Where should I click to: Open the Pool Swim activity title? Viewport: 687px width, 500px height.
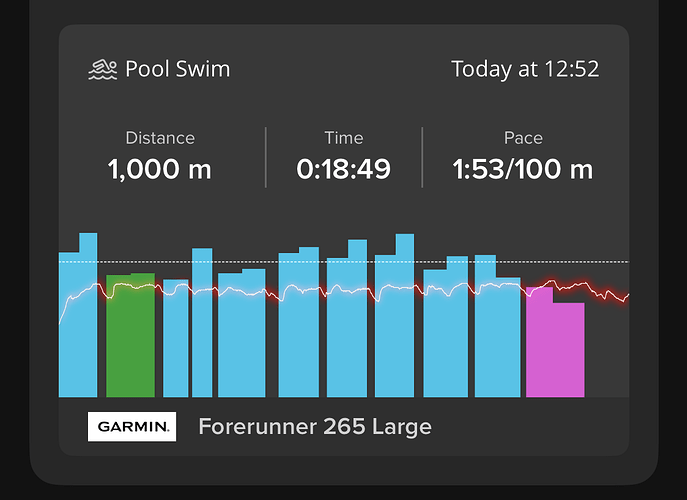pos(177,69)
